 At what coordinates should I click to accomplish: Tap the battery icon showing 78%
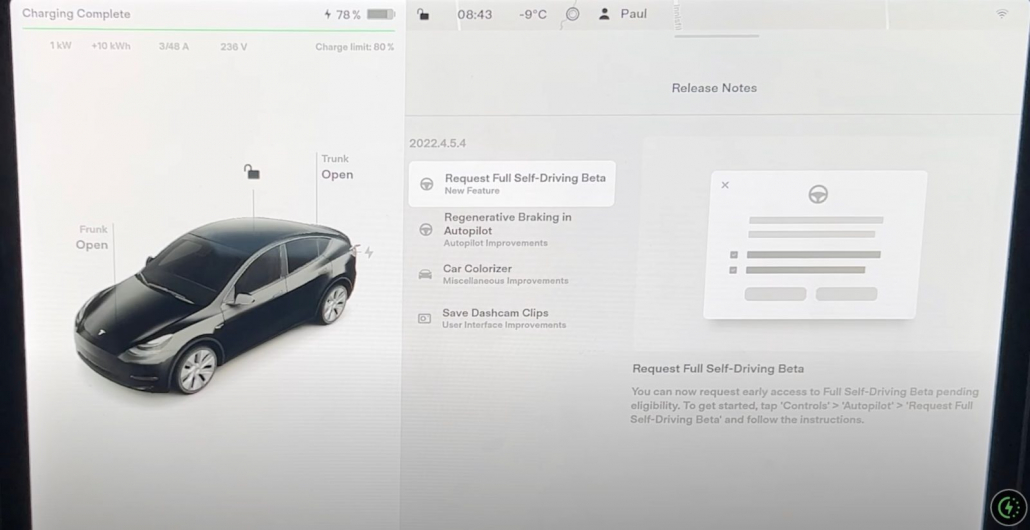(x=380, y=15)
